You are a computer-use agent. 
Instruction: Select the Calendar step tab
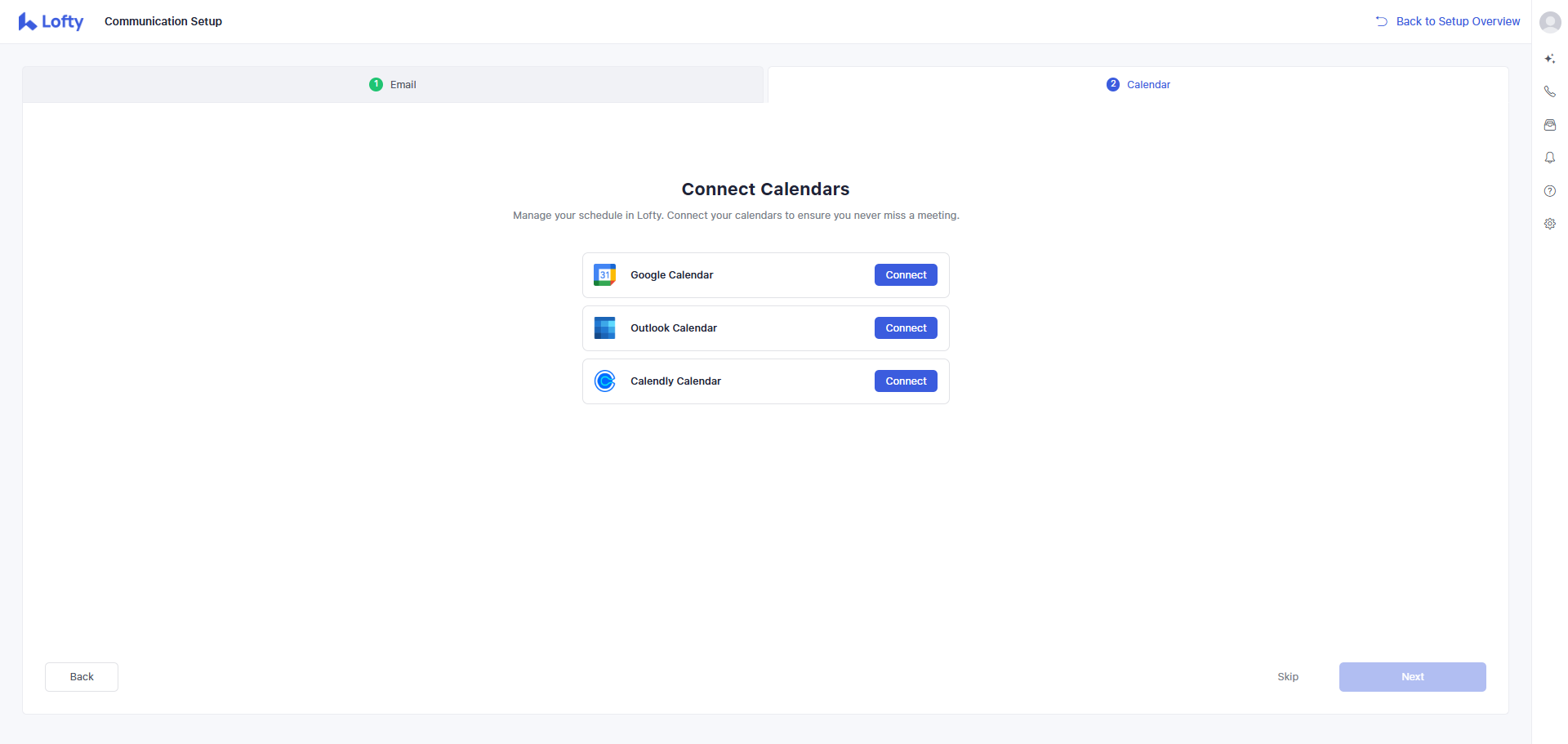point(1138,85)
